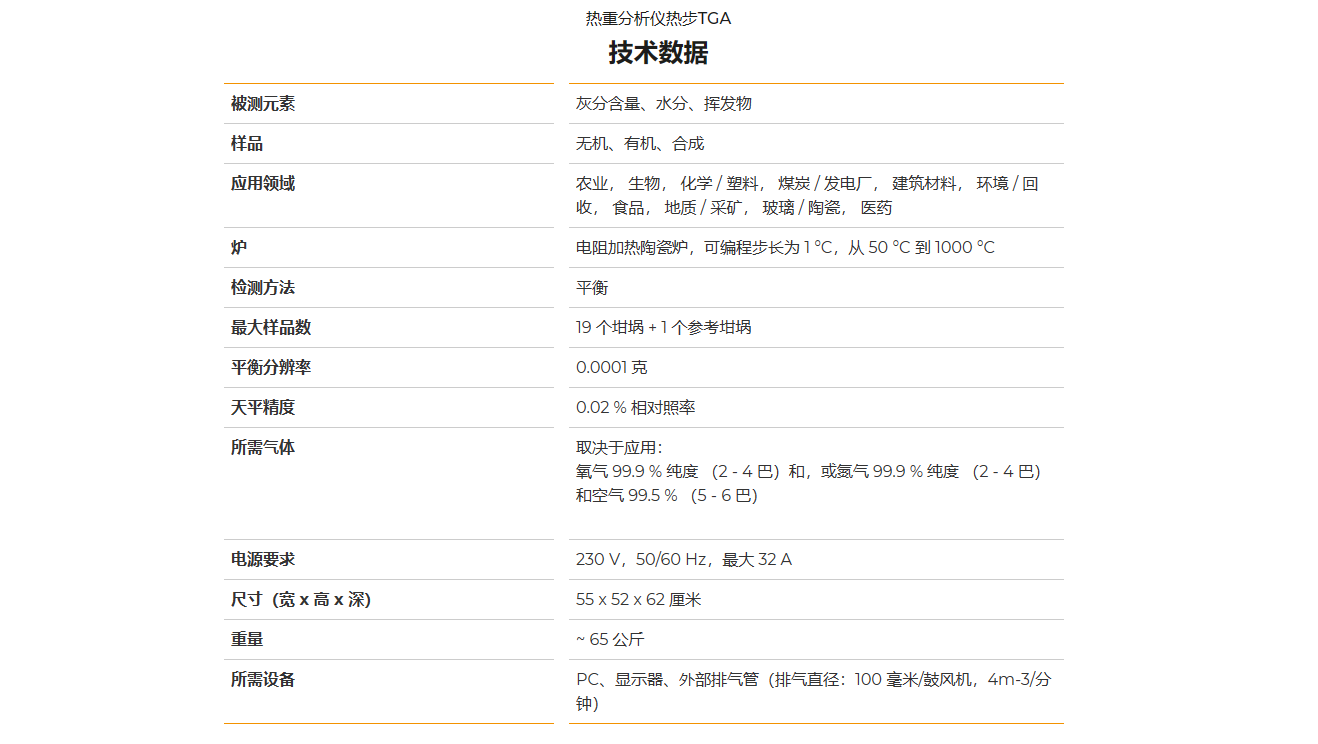Viewport: 1318px width, 744px height.
Task: Click the 热重分析仪热步TGA title text
Action: [x=658, y=19]
